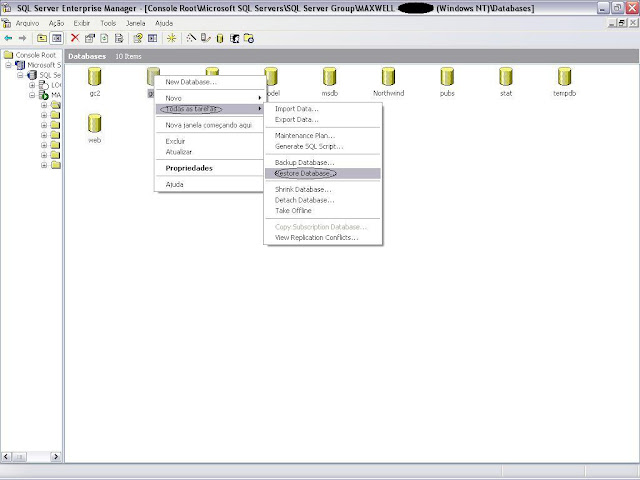Screen dimensions: 640x480
Task: Click the tree pane scrollbar left arrow
Action: (6, 457)
